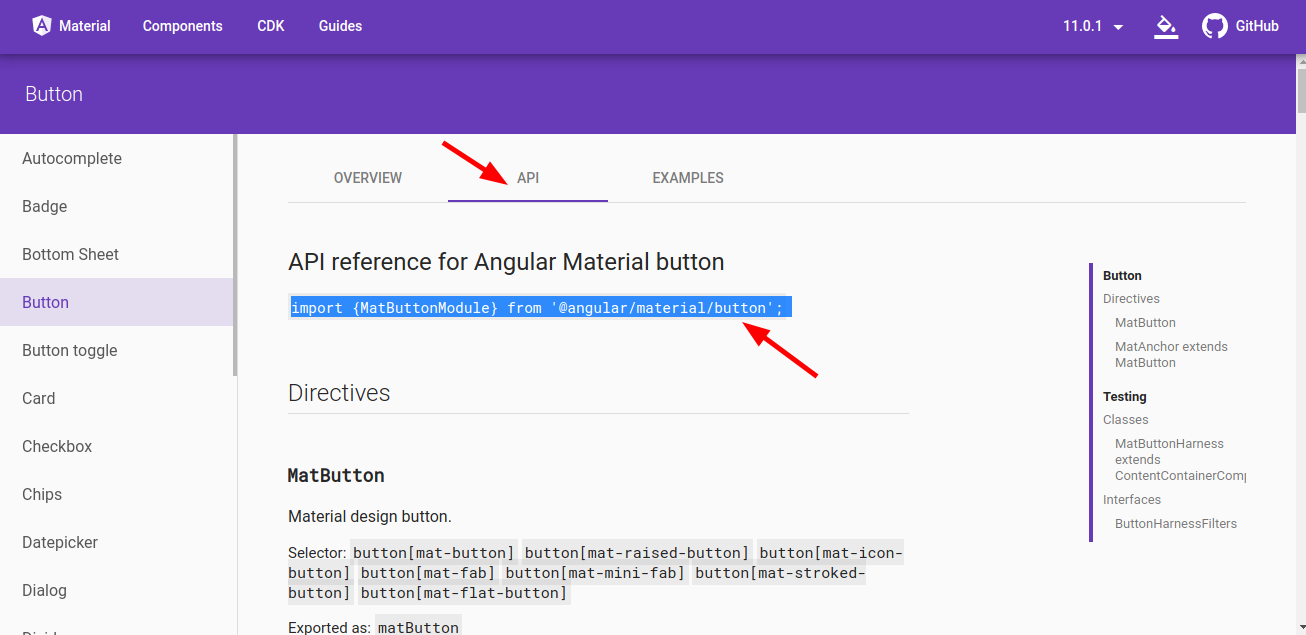Open Datepicker in the sidebar
1306x635 pixels.
[117, 542]
